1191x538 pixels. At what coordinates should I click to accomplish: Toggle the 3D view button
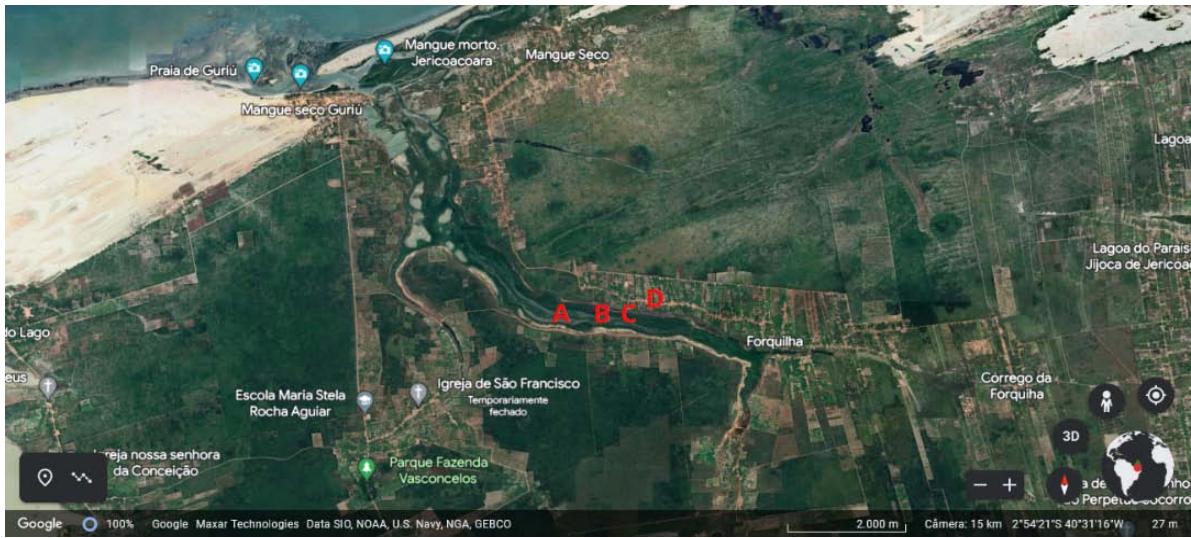pos(1071,437)
